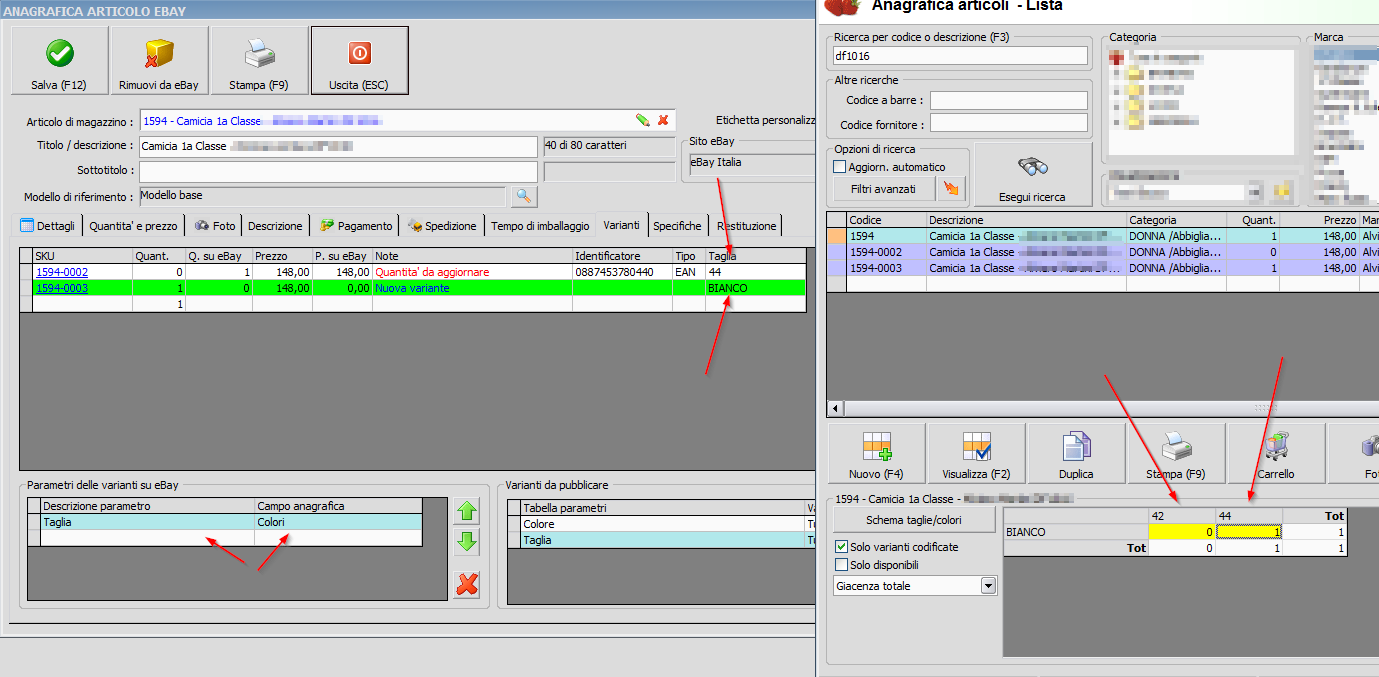Viewport: 1379px width, 677px height.
Task: Go to the Restituzione tab
Action: tap(745, 225)
